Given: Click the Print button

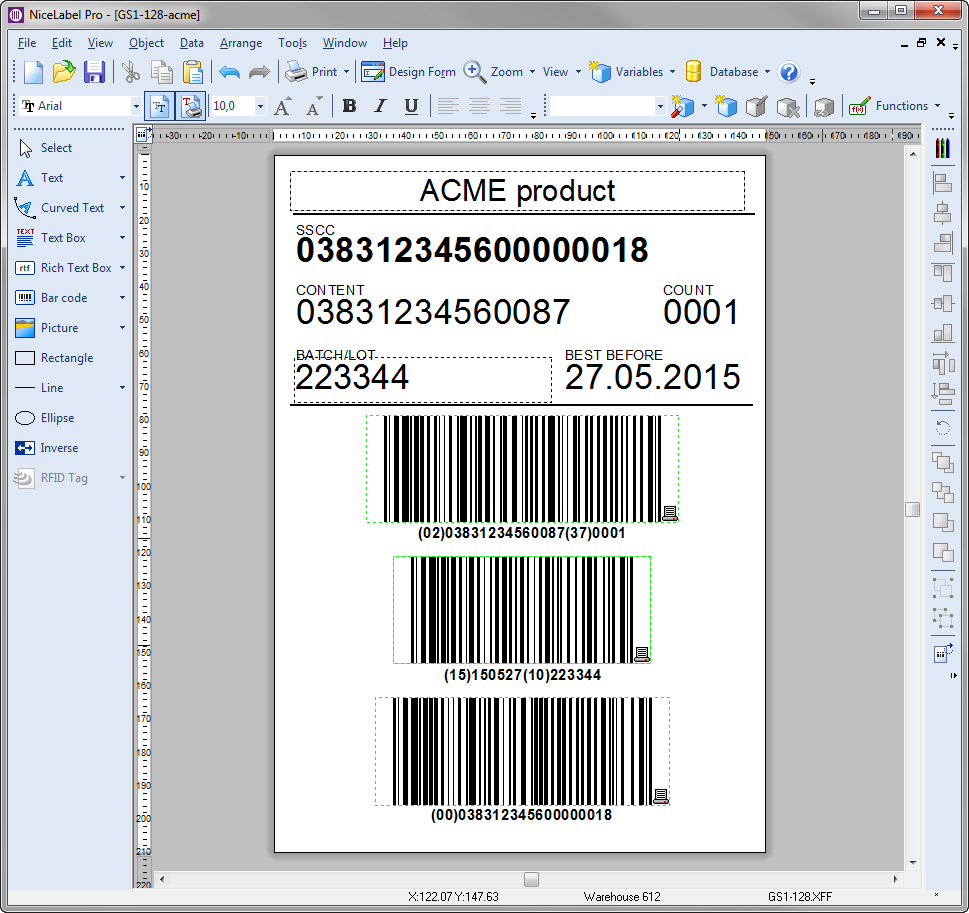Looking at the screenshot, I should click(x=317, y=71).
